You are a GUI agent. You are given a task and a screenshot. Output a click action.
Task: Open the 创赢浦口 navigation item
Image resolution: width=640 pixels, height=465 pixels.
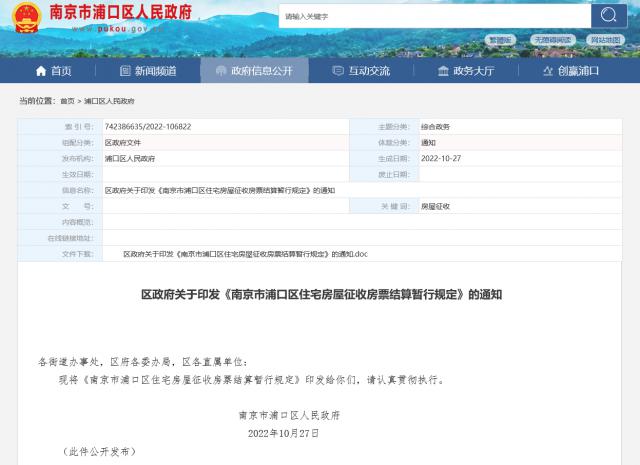[x=570, y=71]
